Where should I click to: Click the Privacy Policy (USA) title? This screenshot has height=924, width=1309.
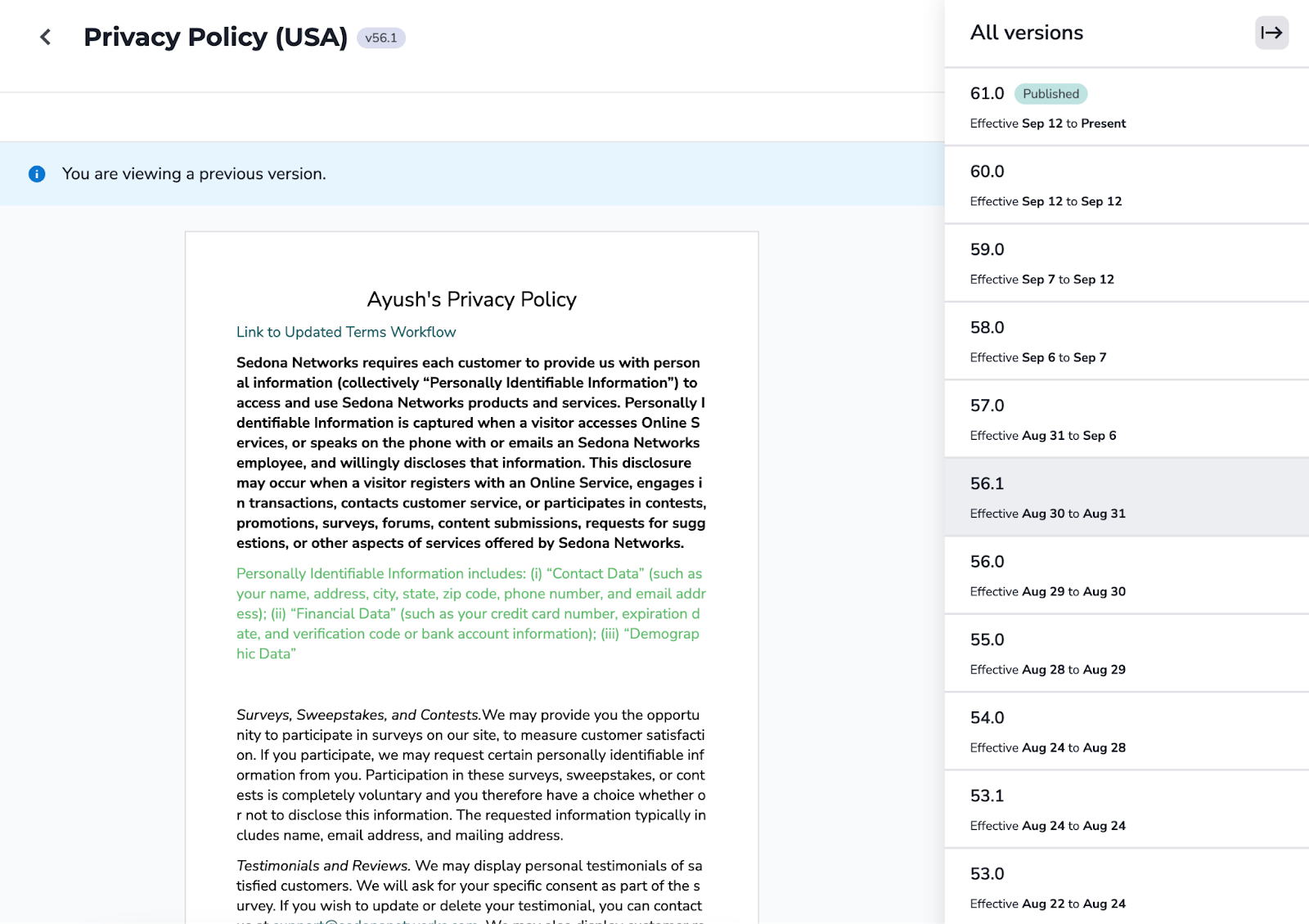click(x=215, y=38)
